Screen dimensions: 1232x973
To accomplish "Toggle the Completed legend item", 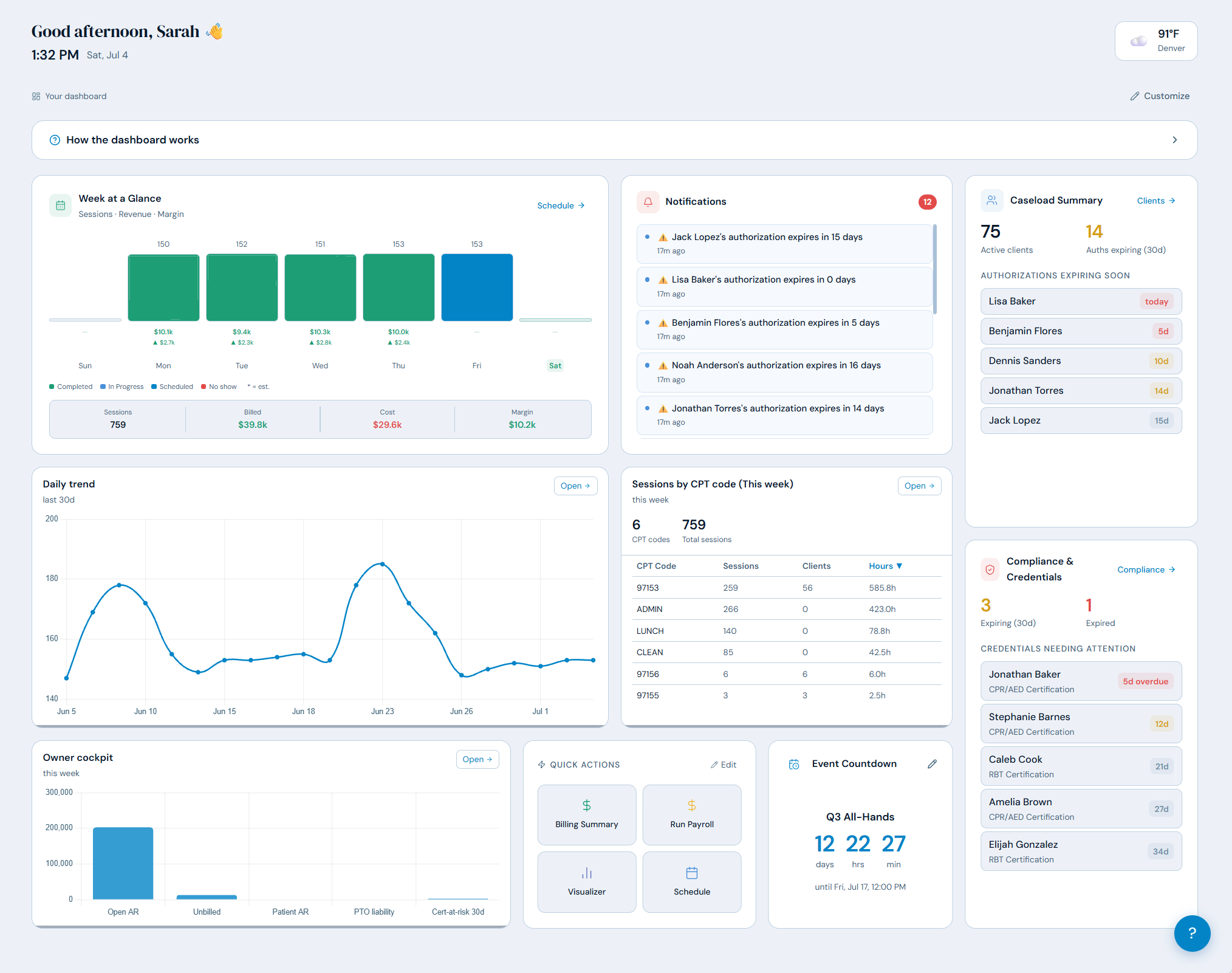I will point(71,387).
